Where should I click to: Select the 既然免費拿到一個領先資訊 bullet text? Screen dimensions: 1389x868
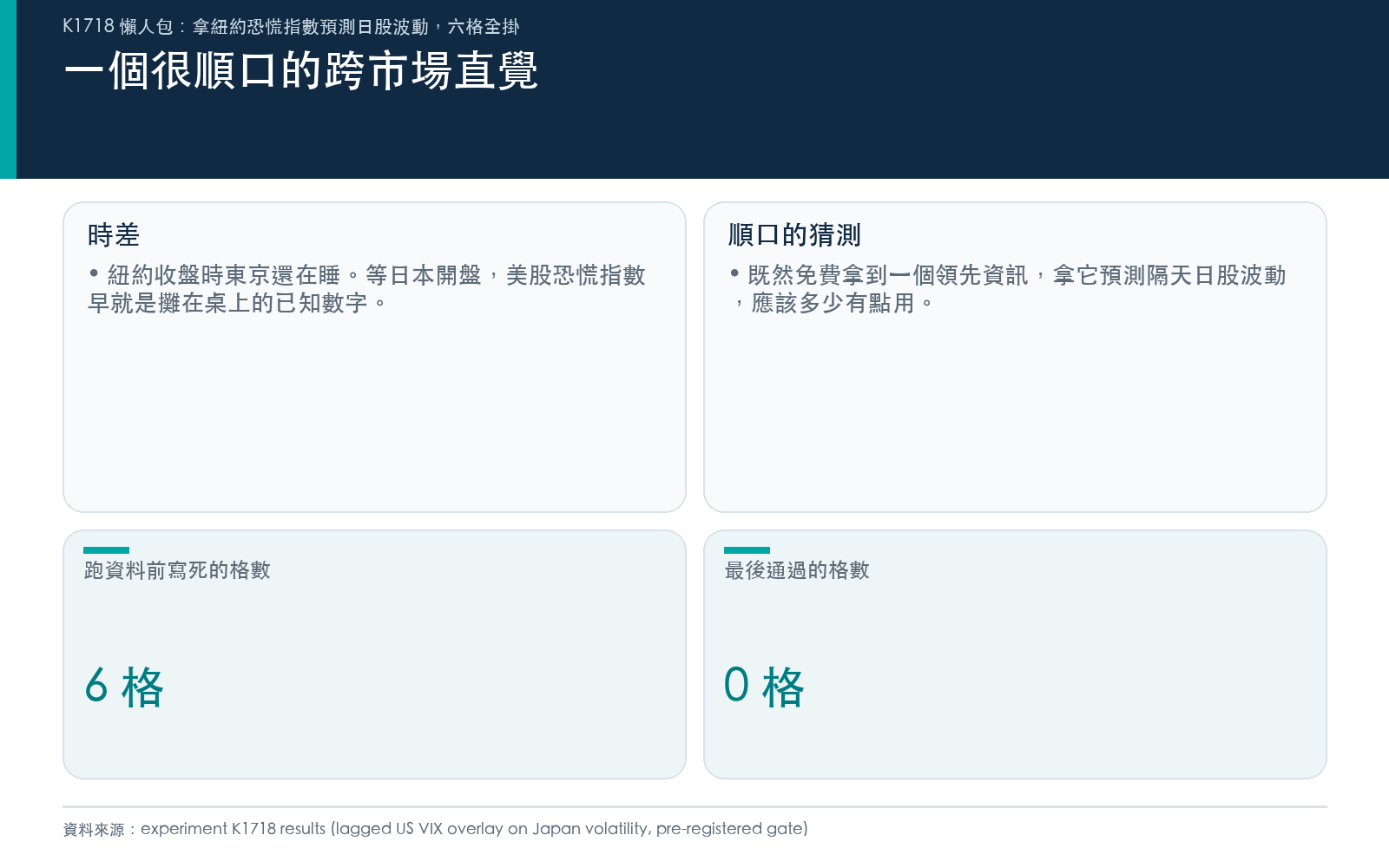[x=1007, y=289]
